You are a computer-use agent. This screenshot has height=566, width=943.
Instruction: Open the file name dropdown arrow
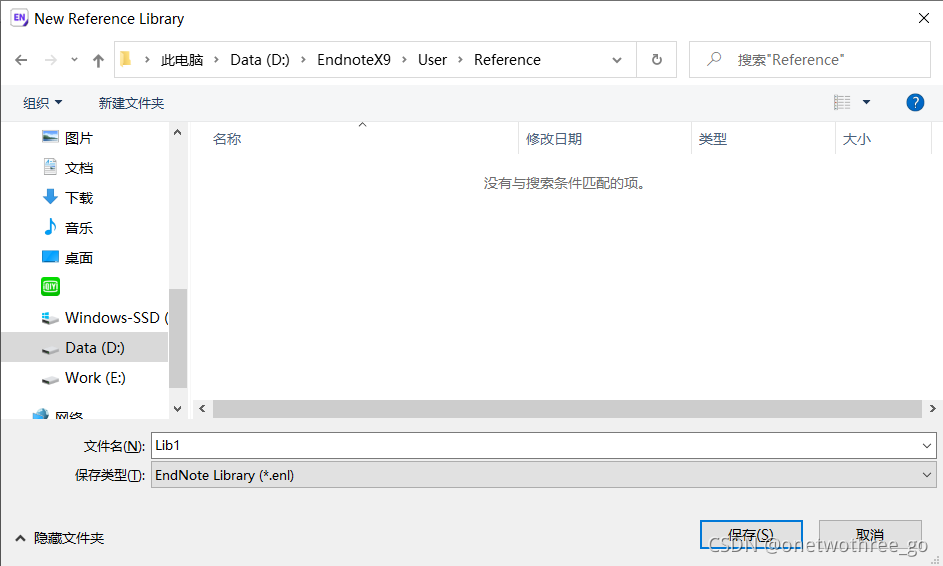pyautogui.click(x=927, y=446)
